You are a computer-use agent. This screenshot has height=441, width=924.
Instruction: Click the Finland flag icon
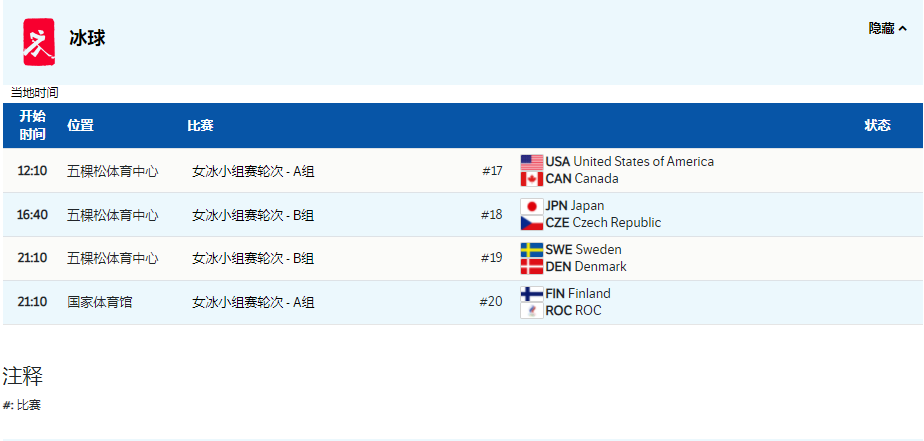[x=531, y=294]
